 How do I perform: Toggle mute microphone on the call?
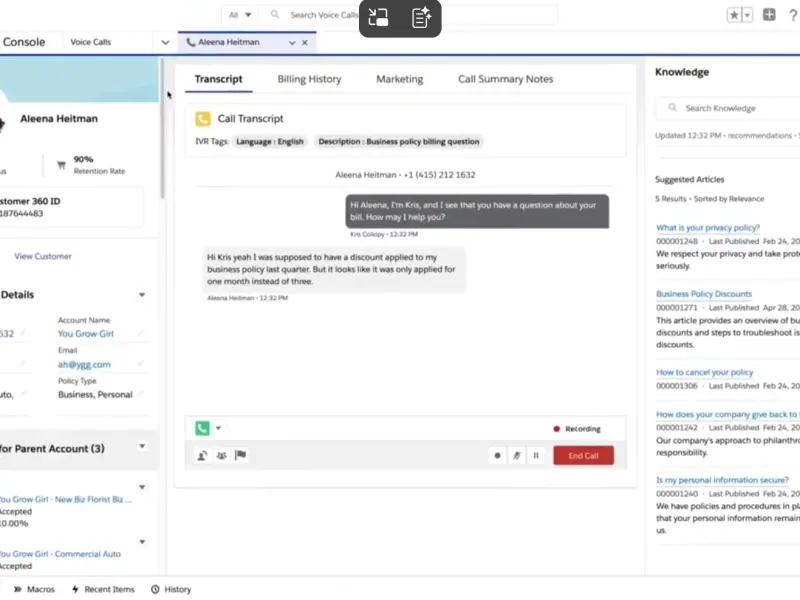pyautogui.click(x=517, y=456)
